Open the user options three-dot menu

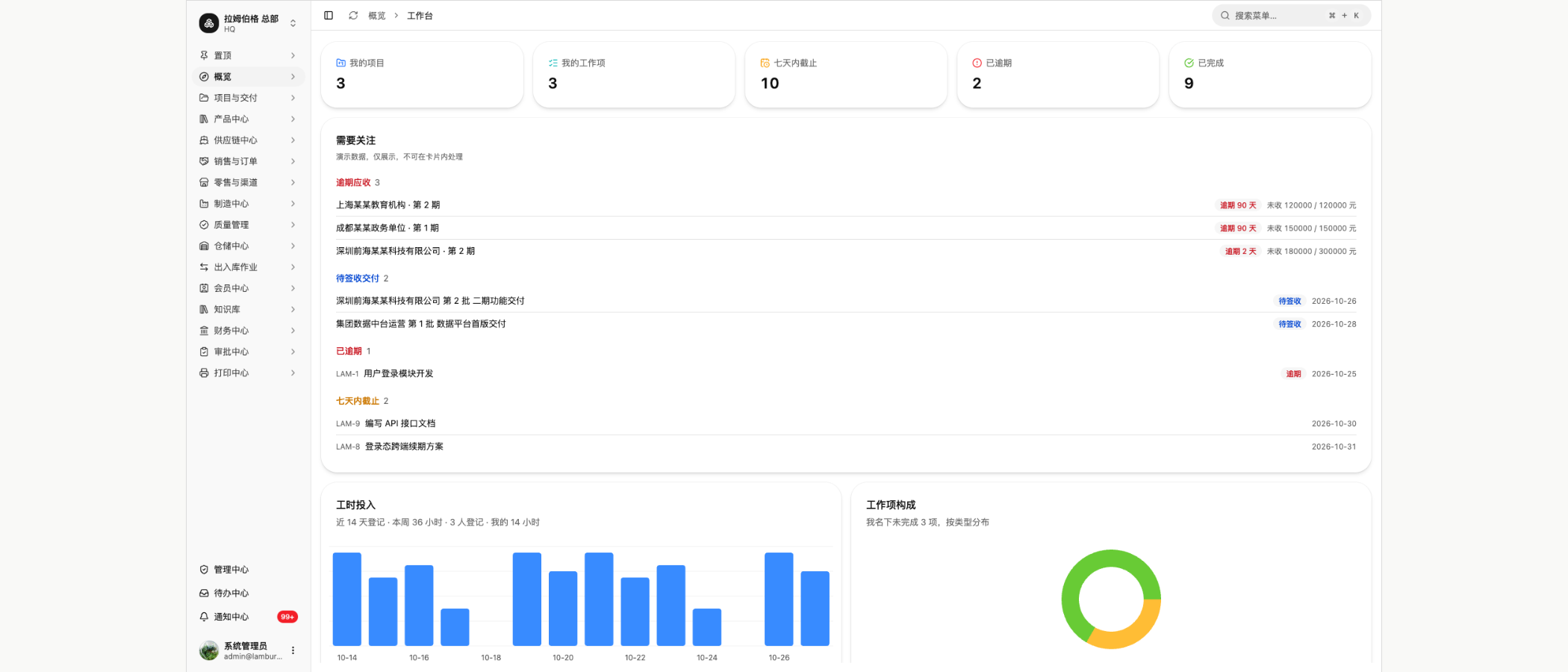(293, 650)
